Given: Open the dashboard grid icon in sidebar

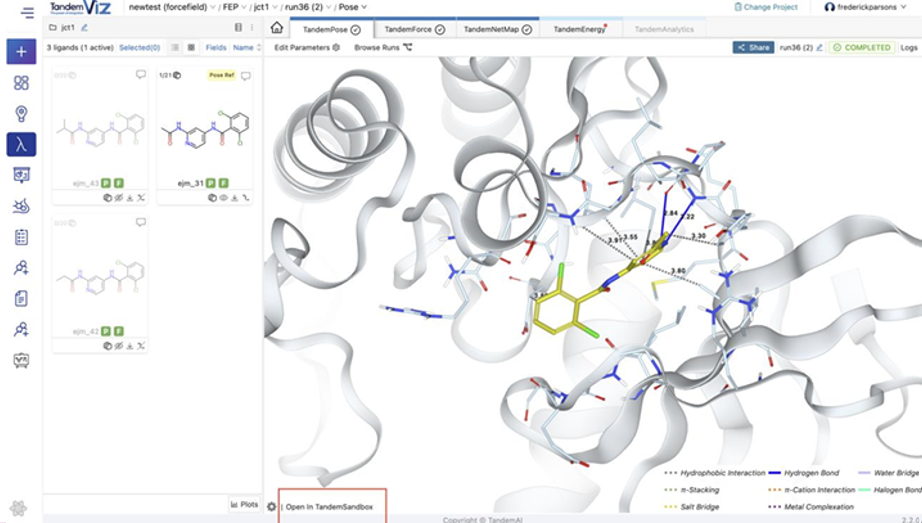Looking at the screenshot, I should pos(21,83).
